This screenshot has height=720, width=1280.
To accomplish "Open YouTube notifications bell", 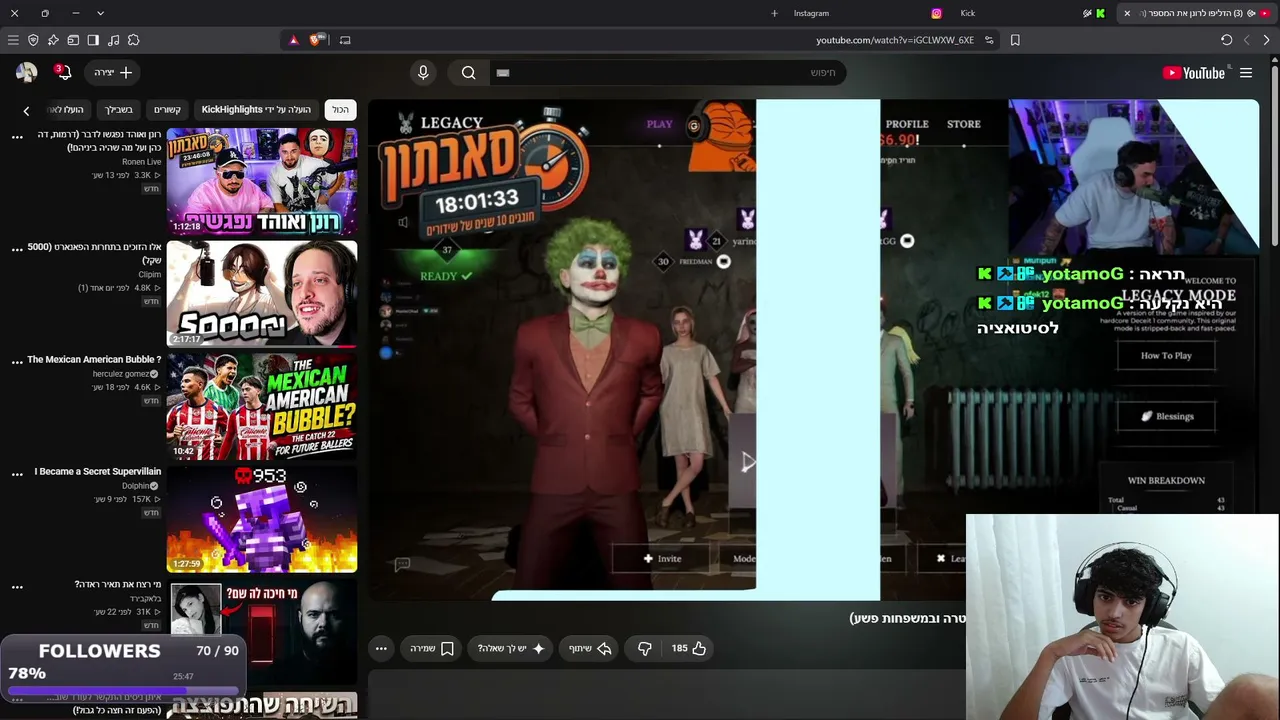I will (63, 72).
